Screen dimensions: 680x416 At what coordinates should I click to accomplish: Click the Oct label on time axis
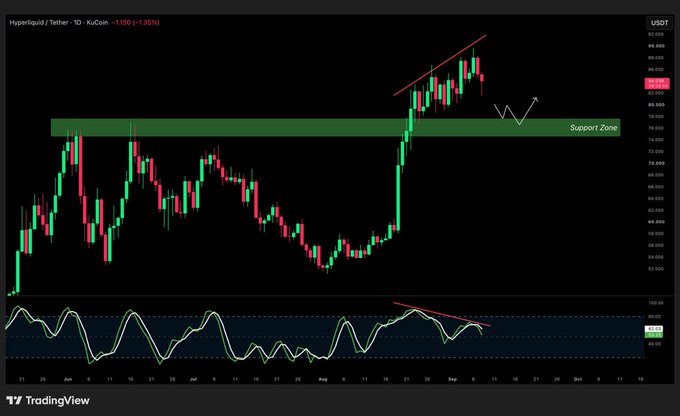click(578, 379)
